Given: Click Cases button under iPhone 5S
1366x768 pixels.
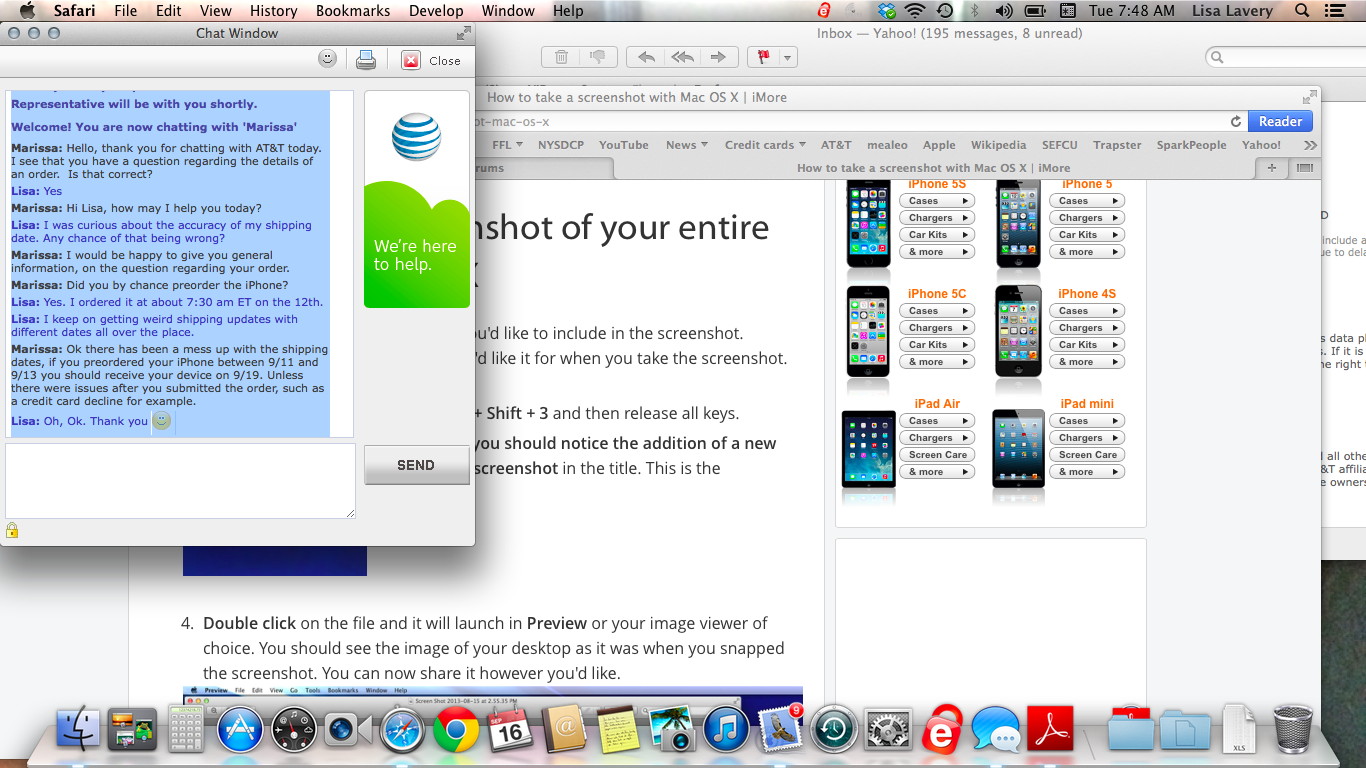Looking at the screenshot, I should (x=937, y=201).
